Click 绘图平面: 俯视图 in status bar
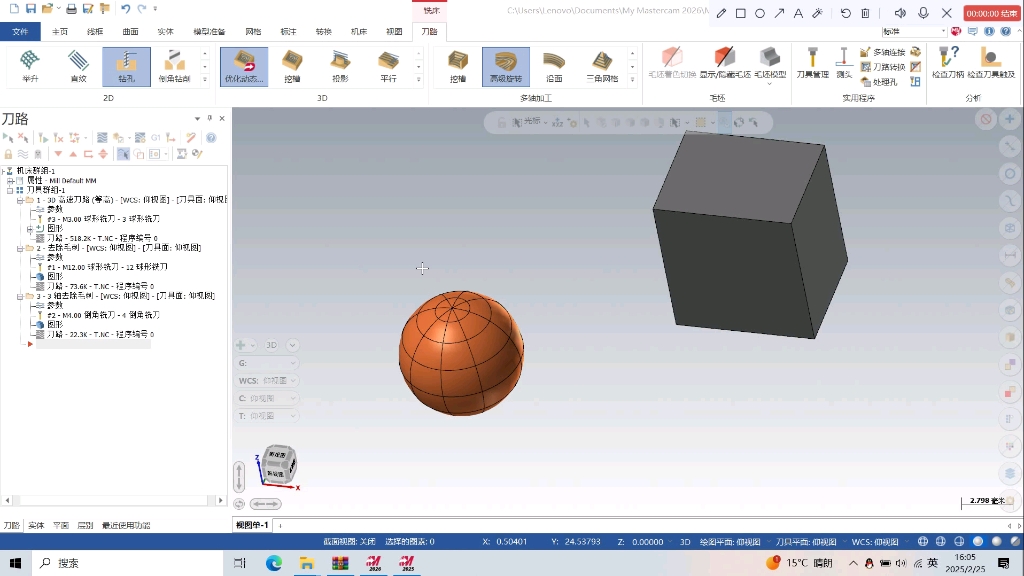 (x=729, y=541)
